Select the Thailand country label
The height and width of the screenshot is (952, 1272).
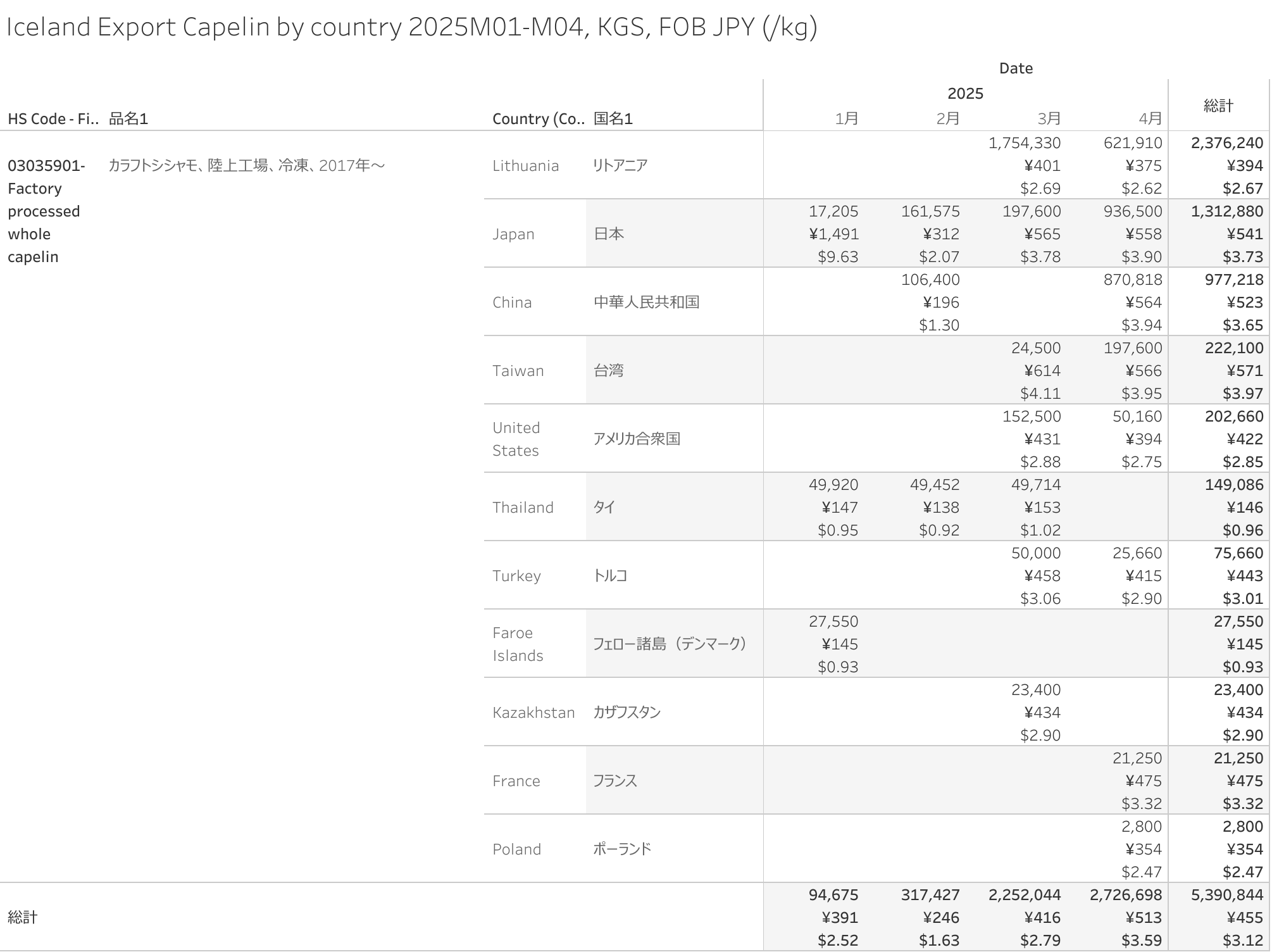tap(523, 508)
